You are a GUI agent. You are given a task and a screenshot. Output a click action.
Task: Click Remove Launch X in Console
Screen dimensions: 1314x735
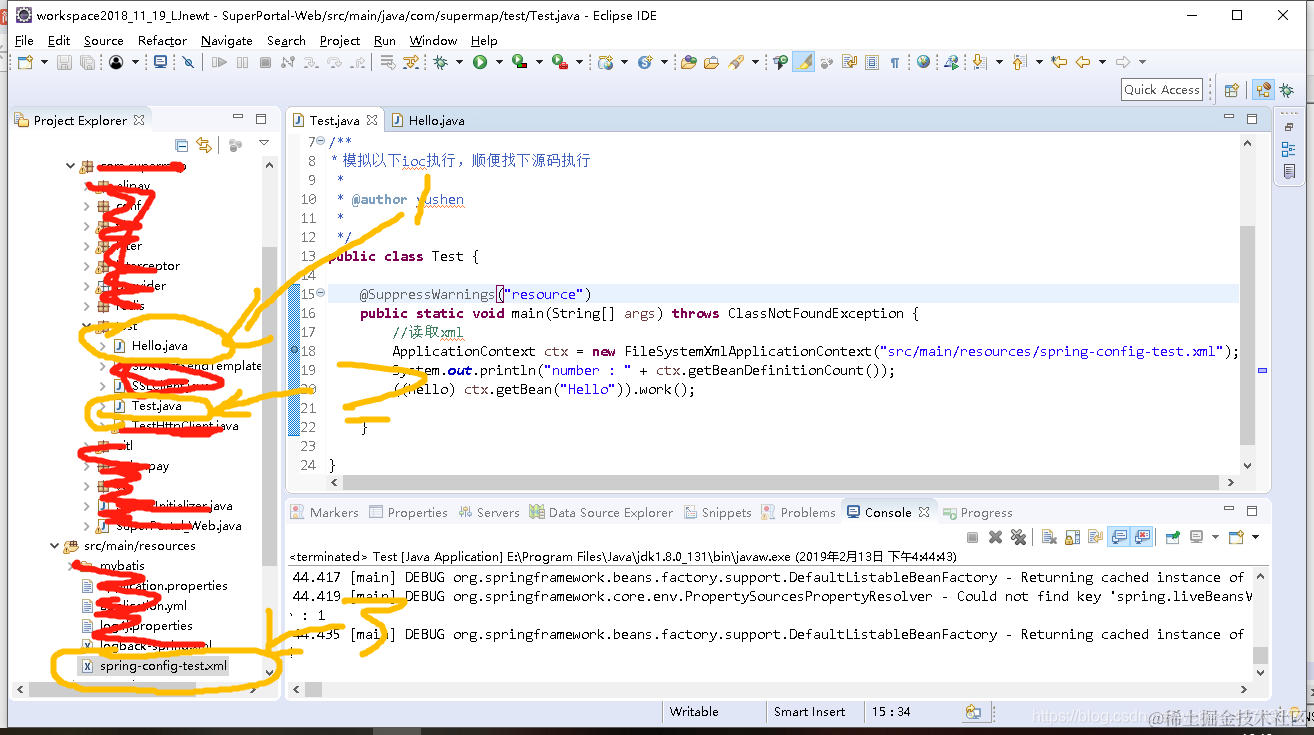[x=995, y=537]
